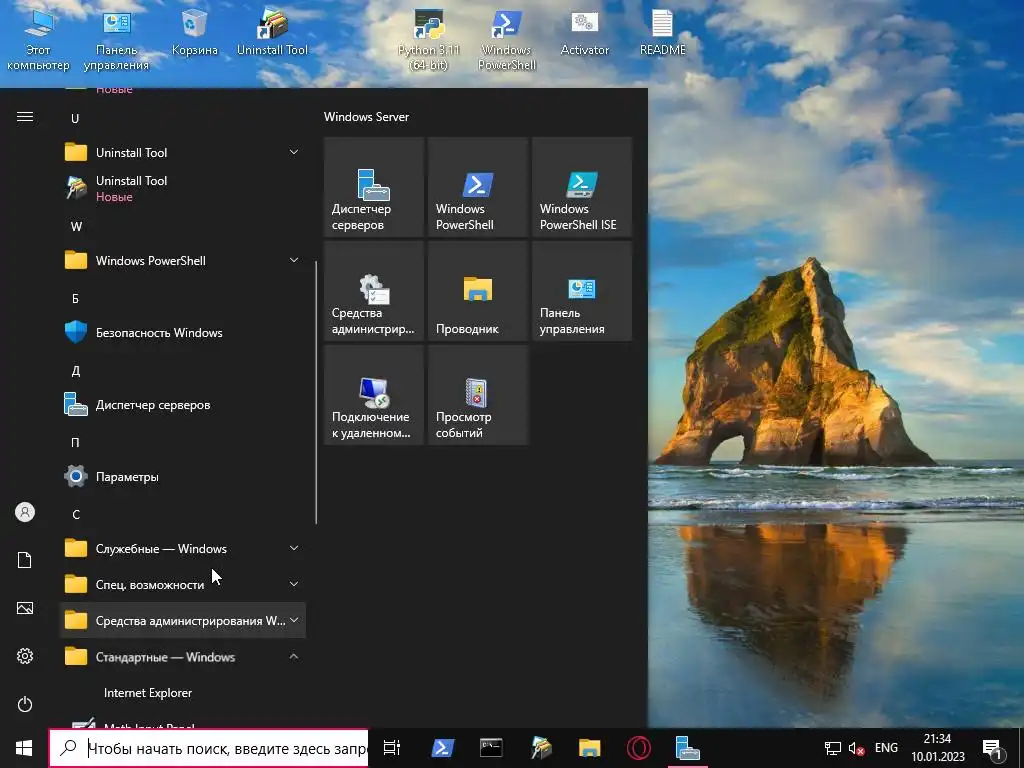The image size is (1024, 768).
Task: Expand the Служебные — Windows folder
Action: (184, 549)
